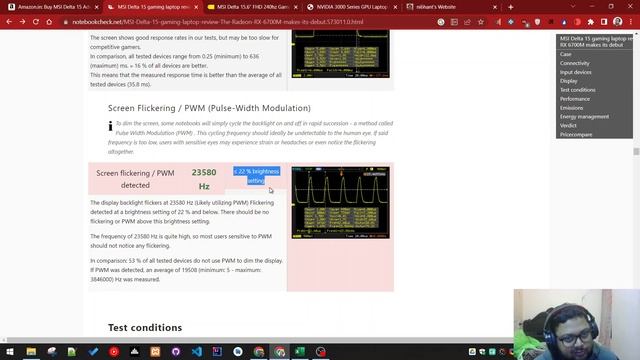Open the shield extension icon in toolbar
The height and width of the screenshot is (360, 640).
coord(537,22)
